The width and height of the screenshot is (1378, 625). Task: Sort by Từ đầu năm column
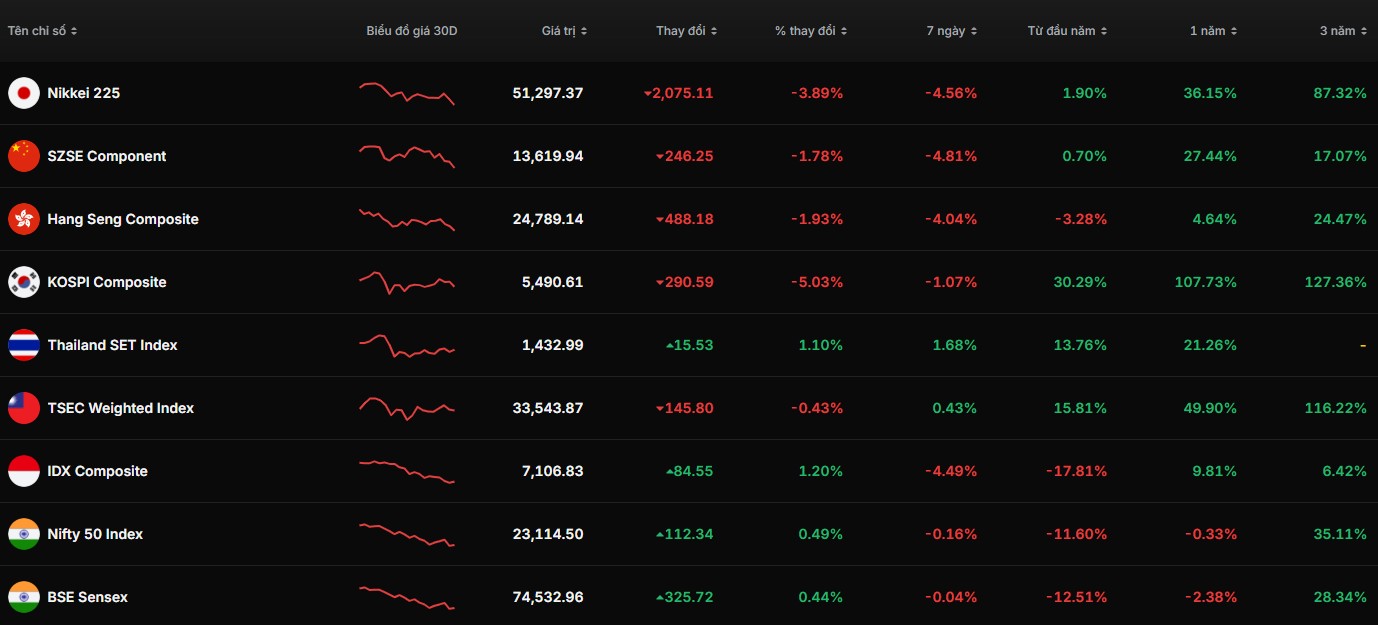click(x=1067, y=31)
